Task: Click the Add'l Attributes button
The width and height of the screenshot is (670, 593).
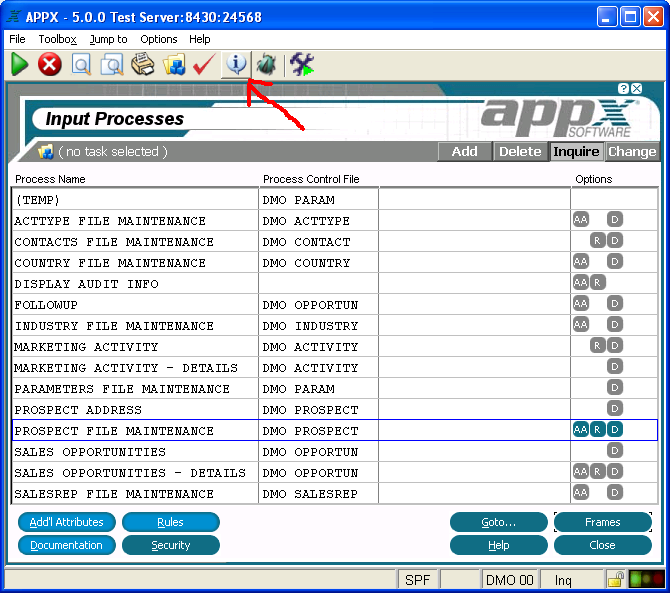Action: tap(67, 522)
